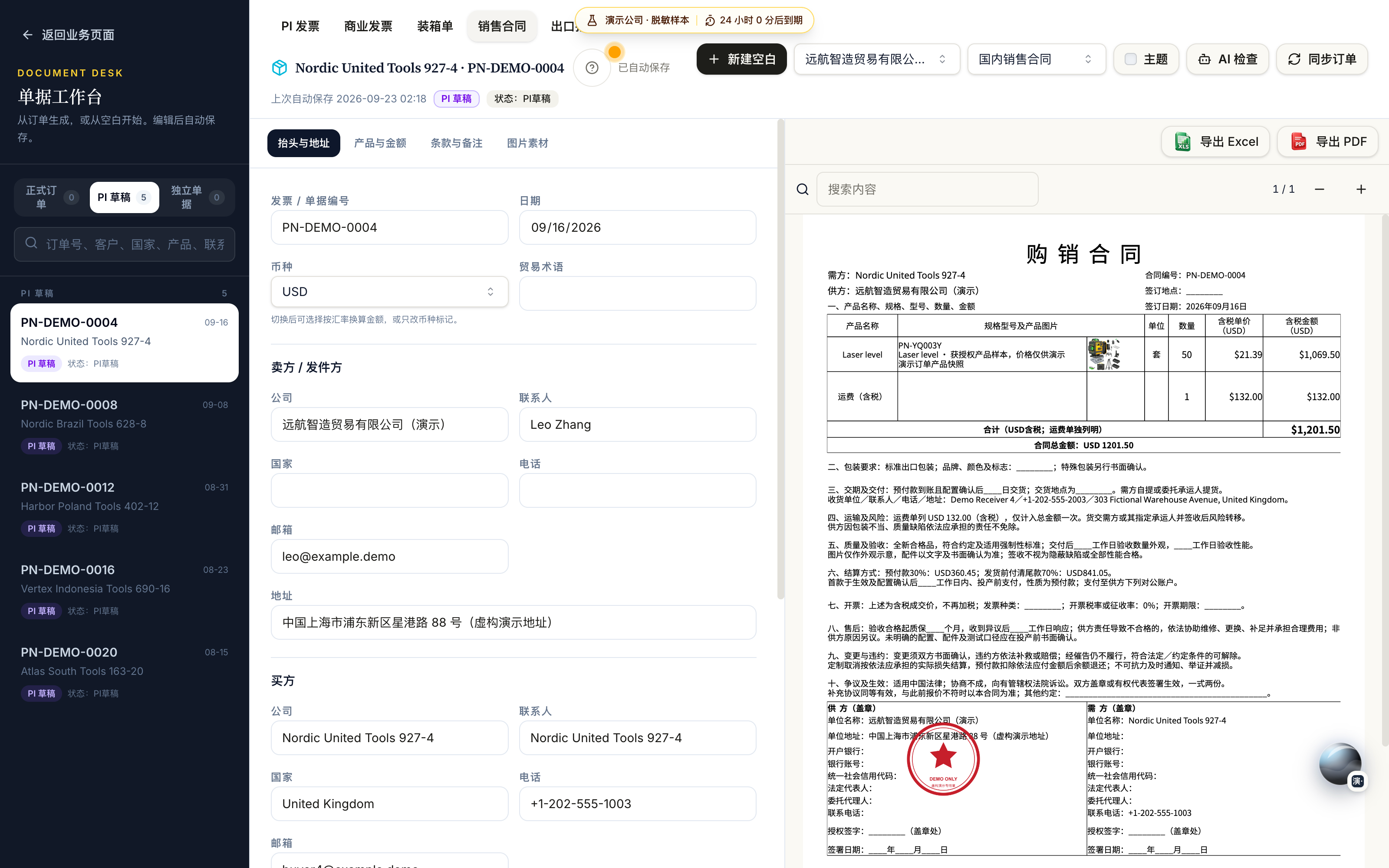Toggle the 主题 checkbox
Viewport: 1389px width, 868px height.
(x=1130, y=59)
